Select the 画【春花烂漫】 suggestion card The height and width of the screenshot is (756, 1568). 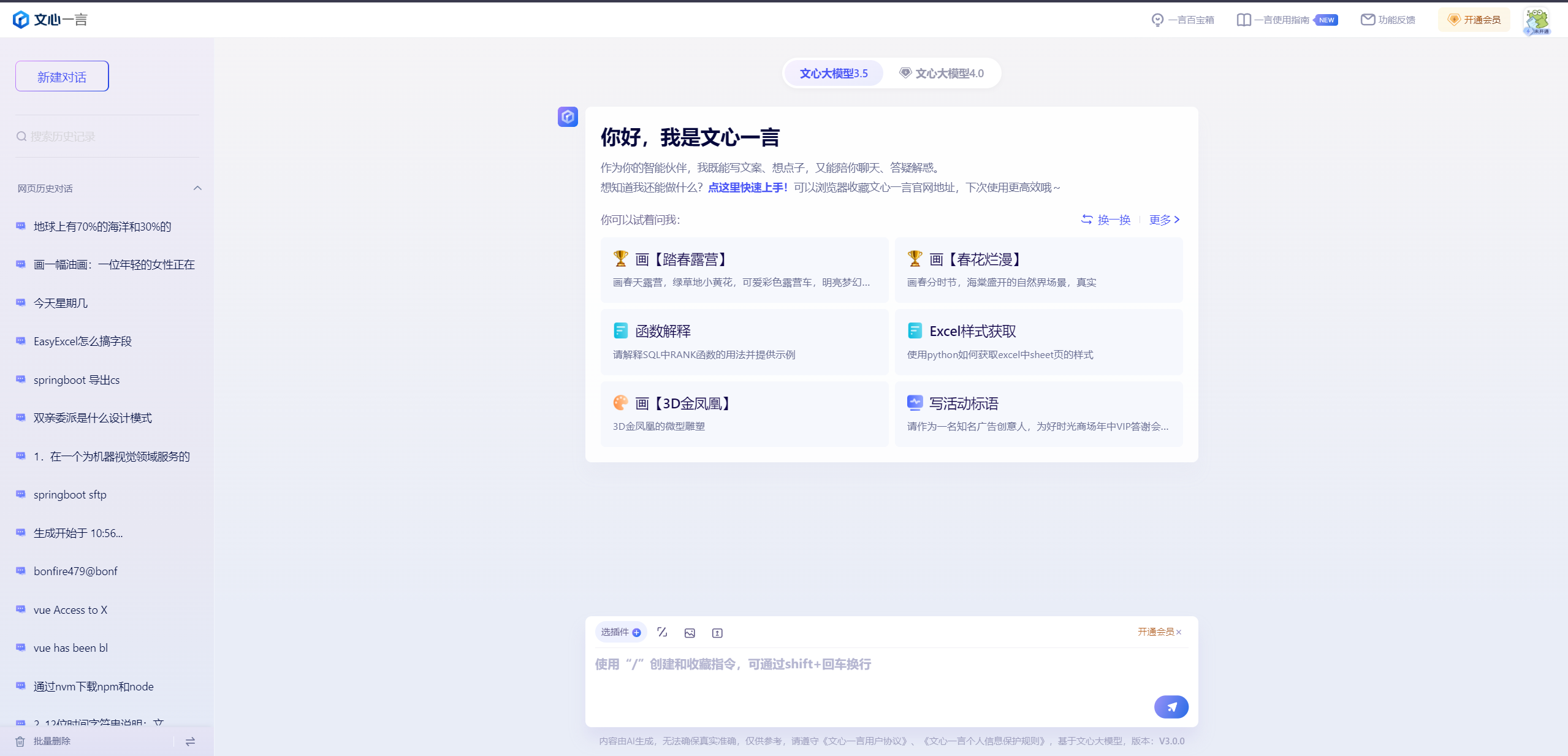pyautogui.click(x=1038, y=270)
